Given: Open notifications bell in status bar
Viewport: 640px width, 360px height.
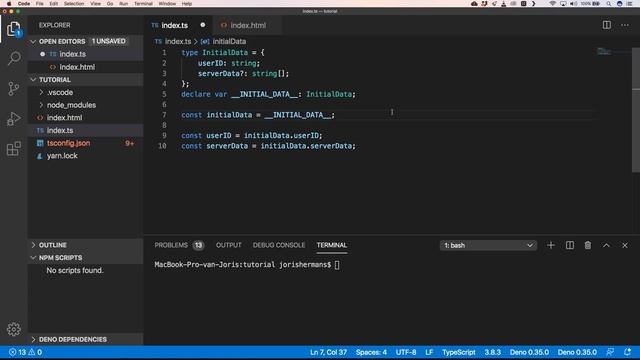Looking at the screenshot, I should 627,352.
